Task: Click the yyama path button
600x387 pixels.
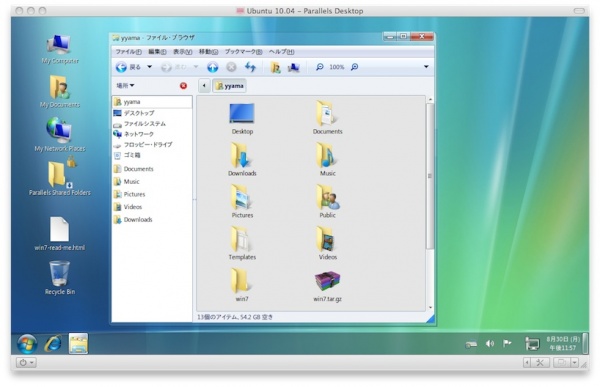Action: (x=229, y=86)
